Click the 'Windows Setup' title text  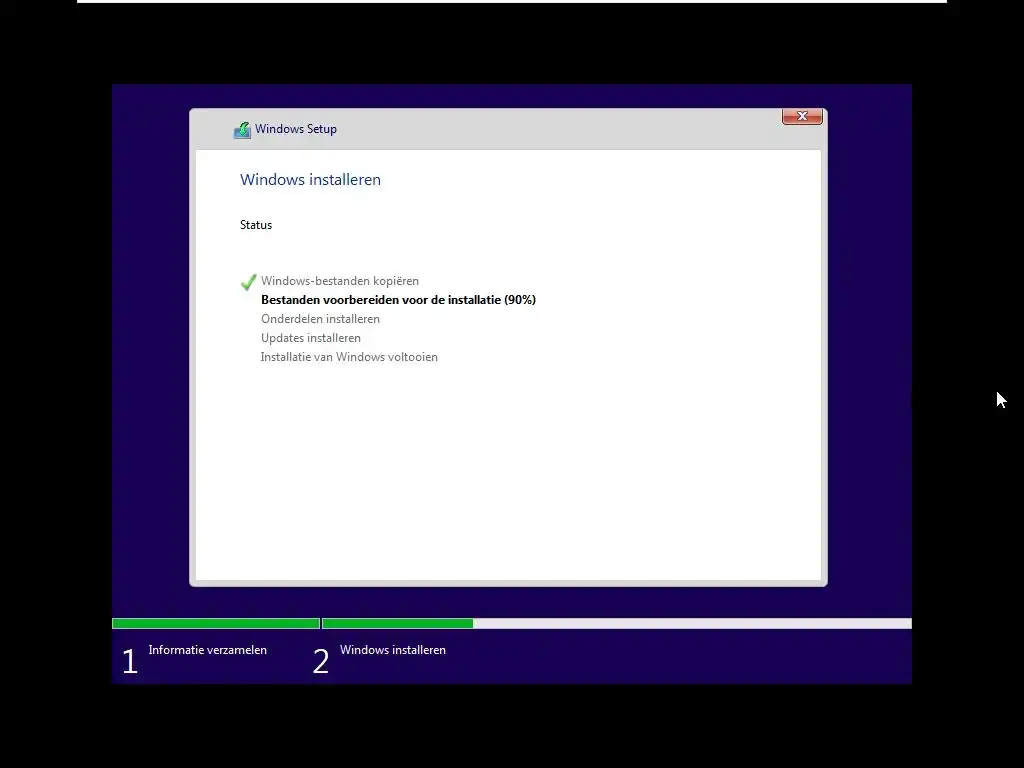point(296,129)
